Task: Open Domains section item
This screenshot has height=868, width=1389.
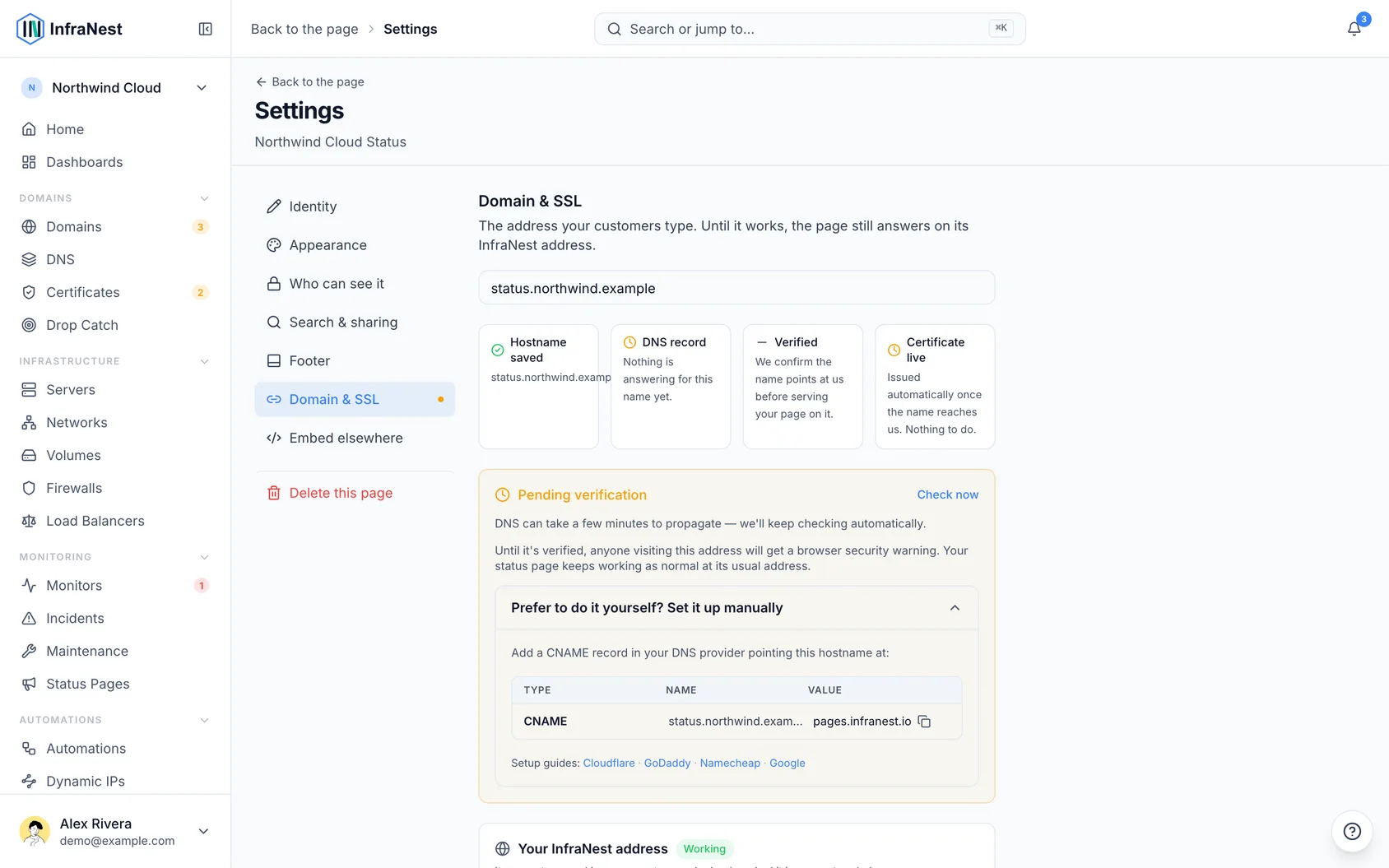Action: coord(115,226)
